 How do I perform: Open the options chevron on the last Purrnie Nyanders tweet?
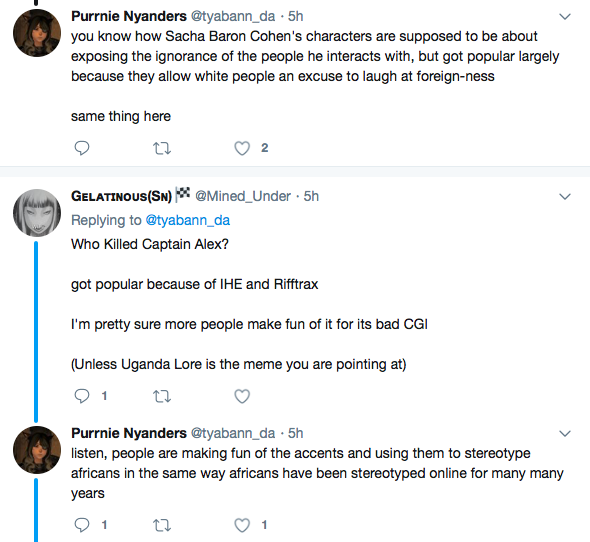pyautogui.click(x=565, y=434)
